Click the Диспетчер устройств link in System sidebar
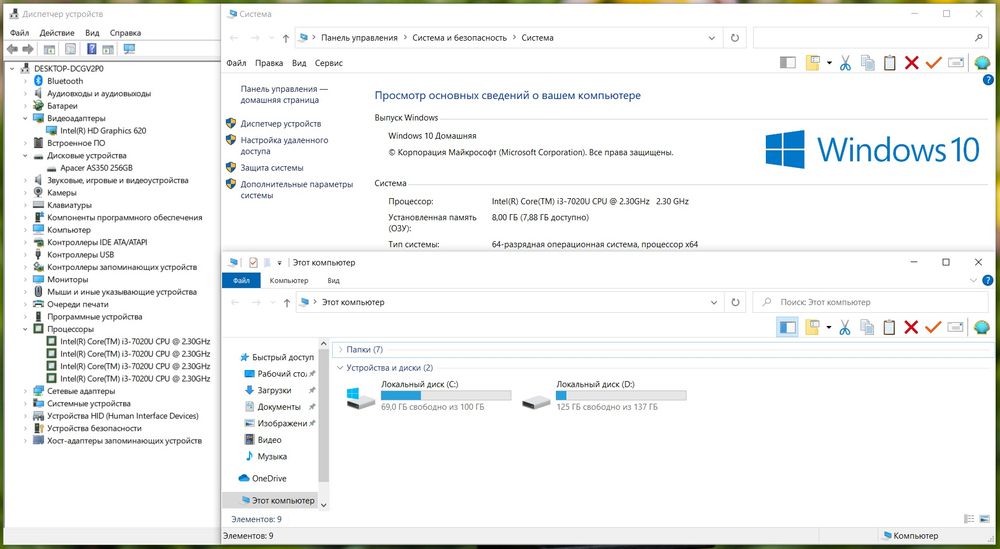The height and width of the screenshot is (549, 1000). [x=281, y=124]
